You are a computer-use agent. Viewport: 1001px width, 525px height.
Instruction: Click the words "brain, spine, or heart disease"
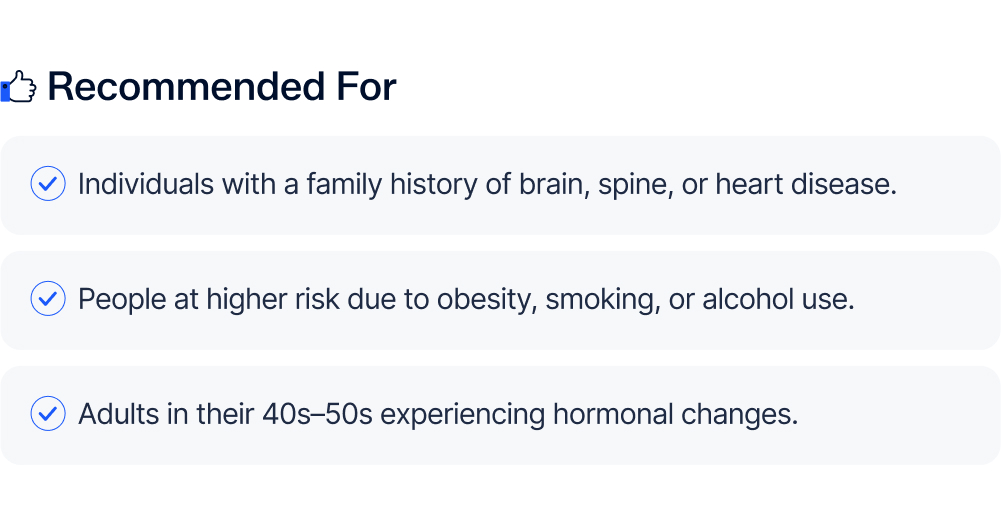click(x=707, y=185)
